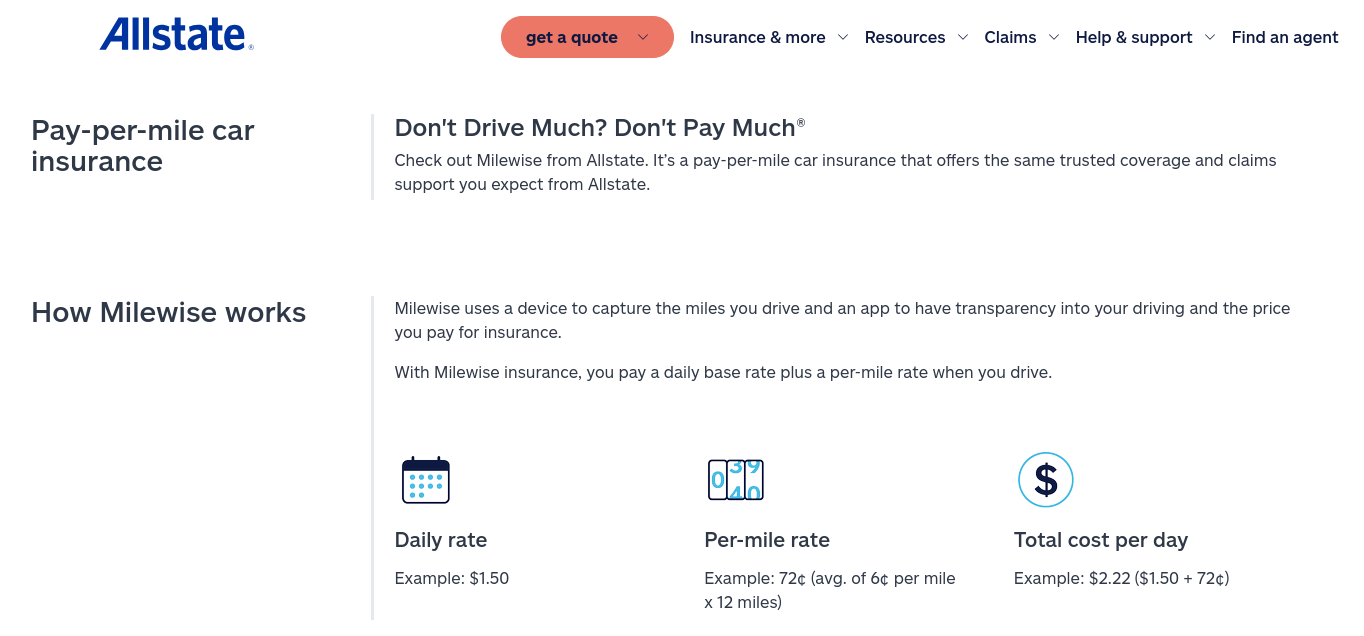Image resolution: width=1364 pixels, height=636 pixels.
Task: Click the odometer Per-mile rate icon
Action: 735,480
